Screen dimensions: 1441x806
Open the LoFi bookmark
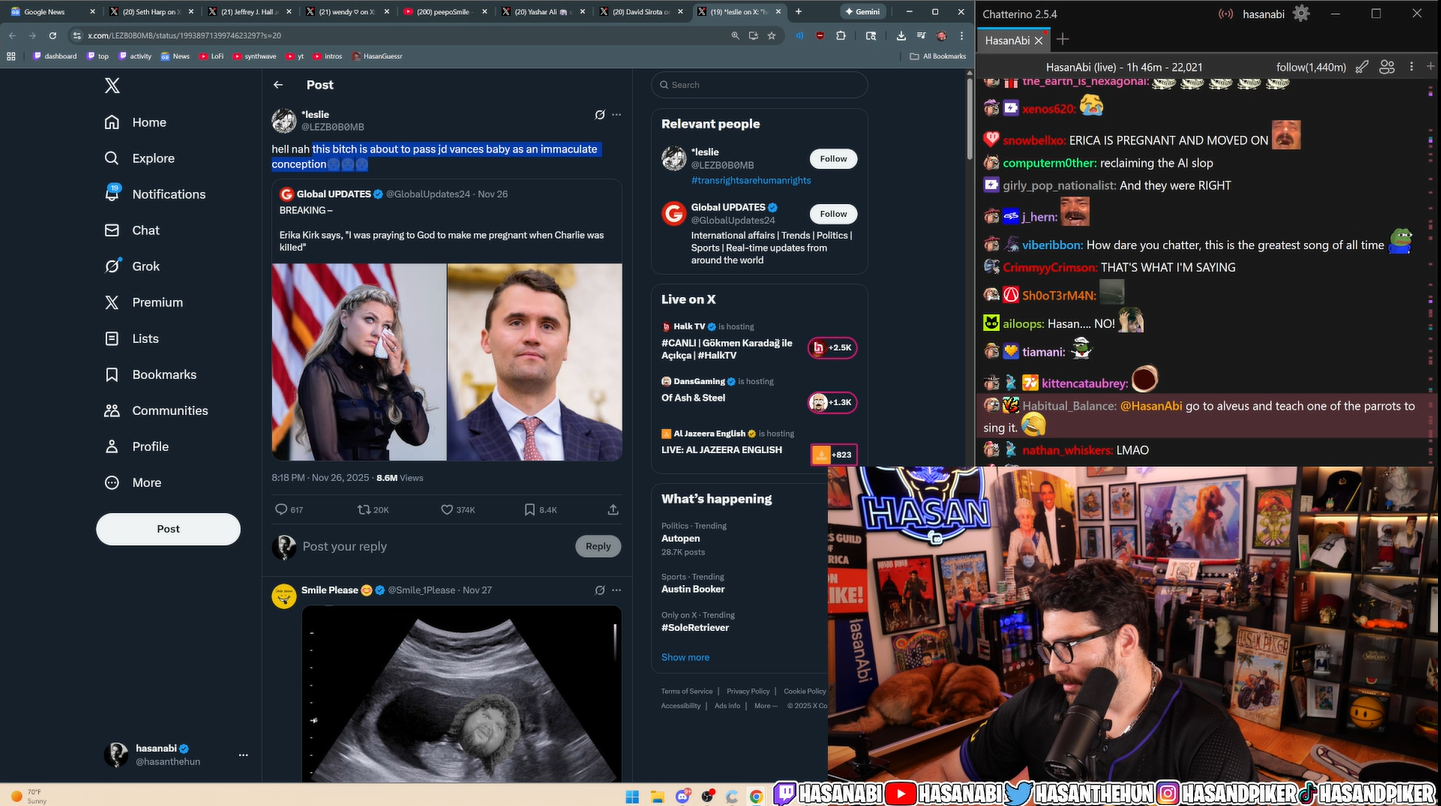[x=212, y=56]
